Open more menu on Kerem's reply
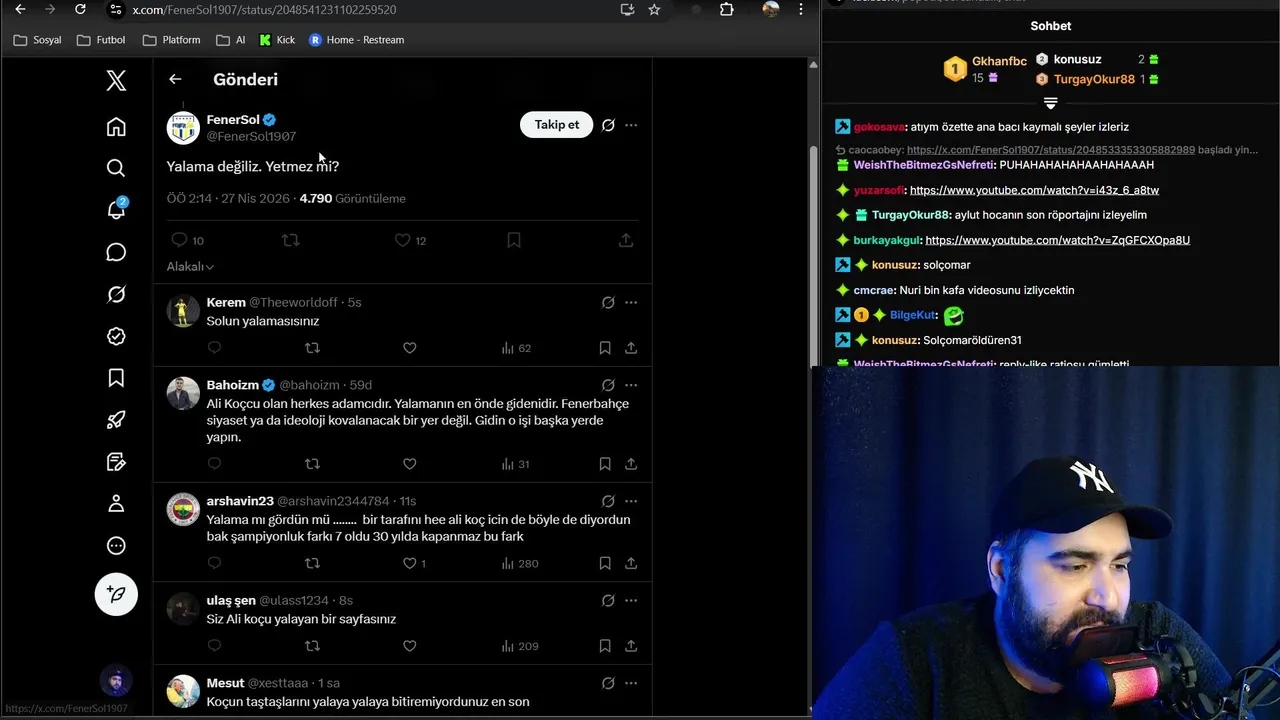This screenshot has width=1280, height=720. [x=631, y=302]
